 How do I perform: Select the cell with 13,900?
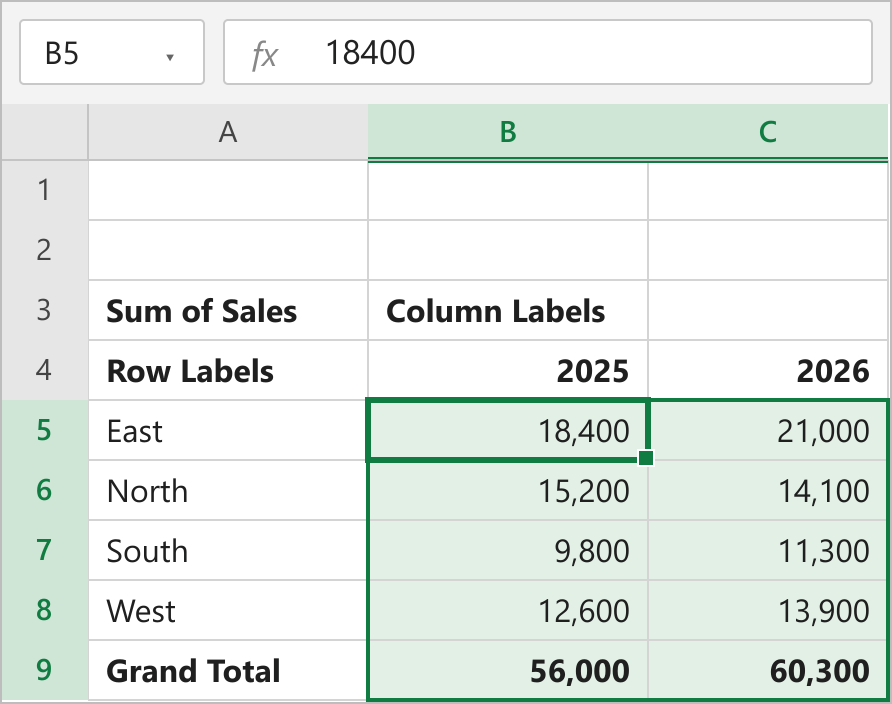pyautogui.click(x=768, y=610)
